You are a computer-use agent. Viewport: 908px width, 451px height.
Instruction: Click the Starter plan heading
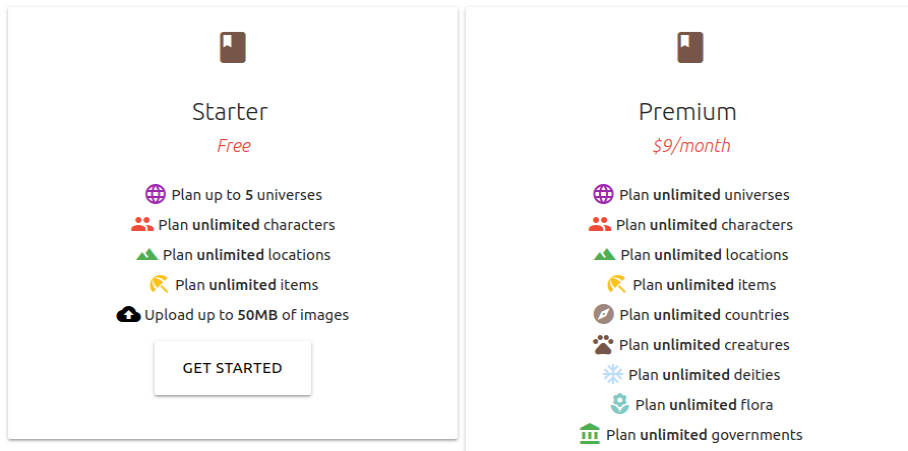pos(230,111)
